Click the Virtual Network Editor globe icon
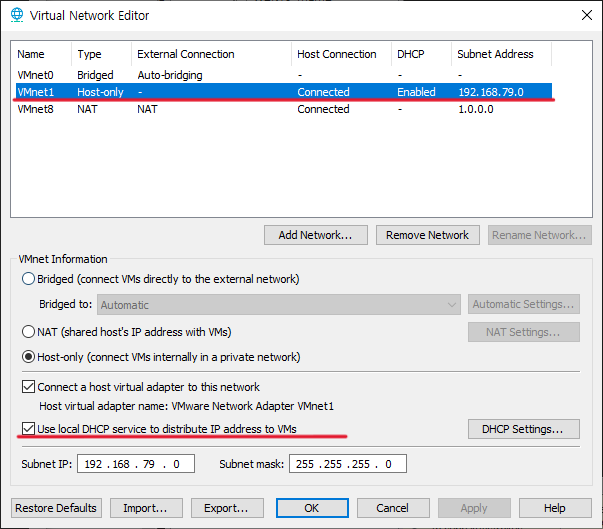 (17, 15)
